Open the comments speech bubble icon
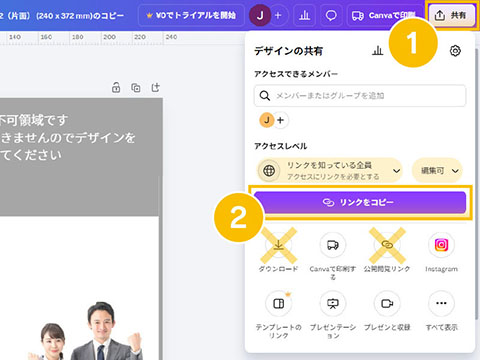 [x=331, y=15]
